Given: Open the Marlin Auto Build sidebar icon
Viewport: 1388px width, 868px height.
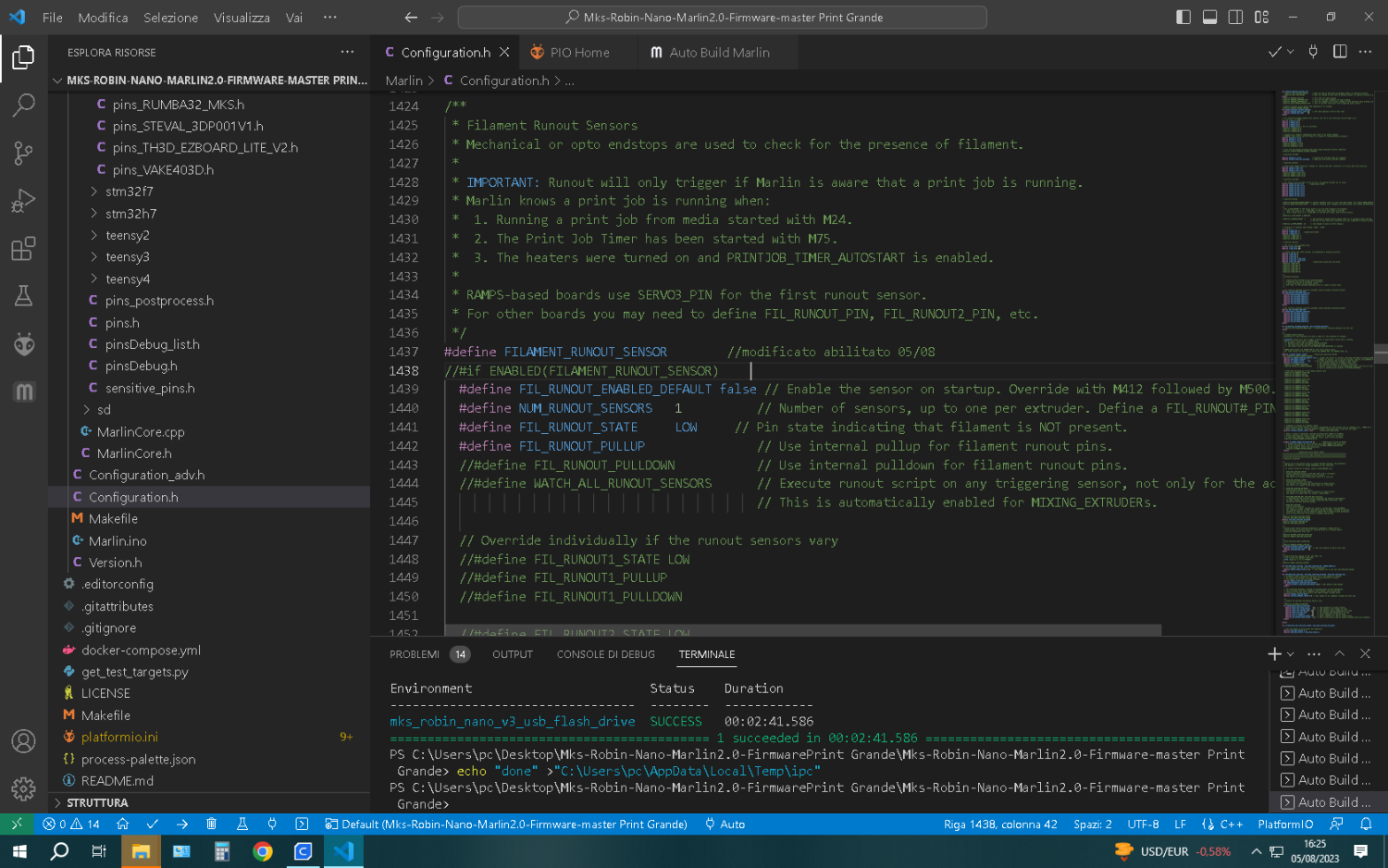Looking at the screenshot, I should point(23,392).
